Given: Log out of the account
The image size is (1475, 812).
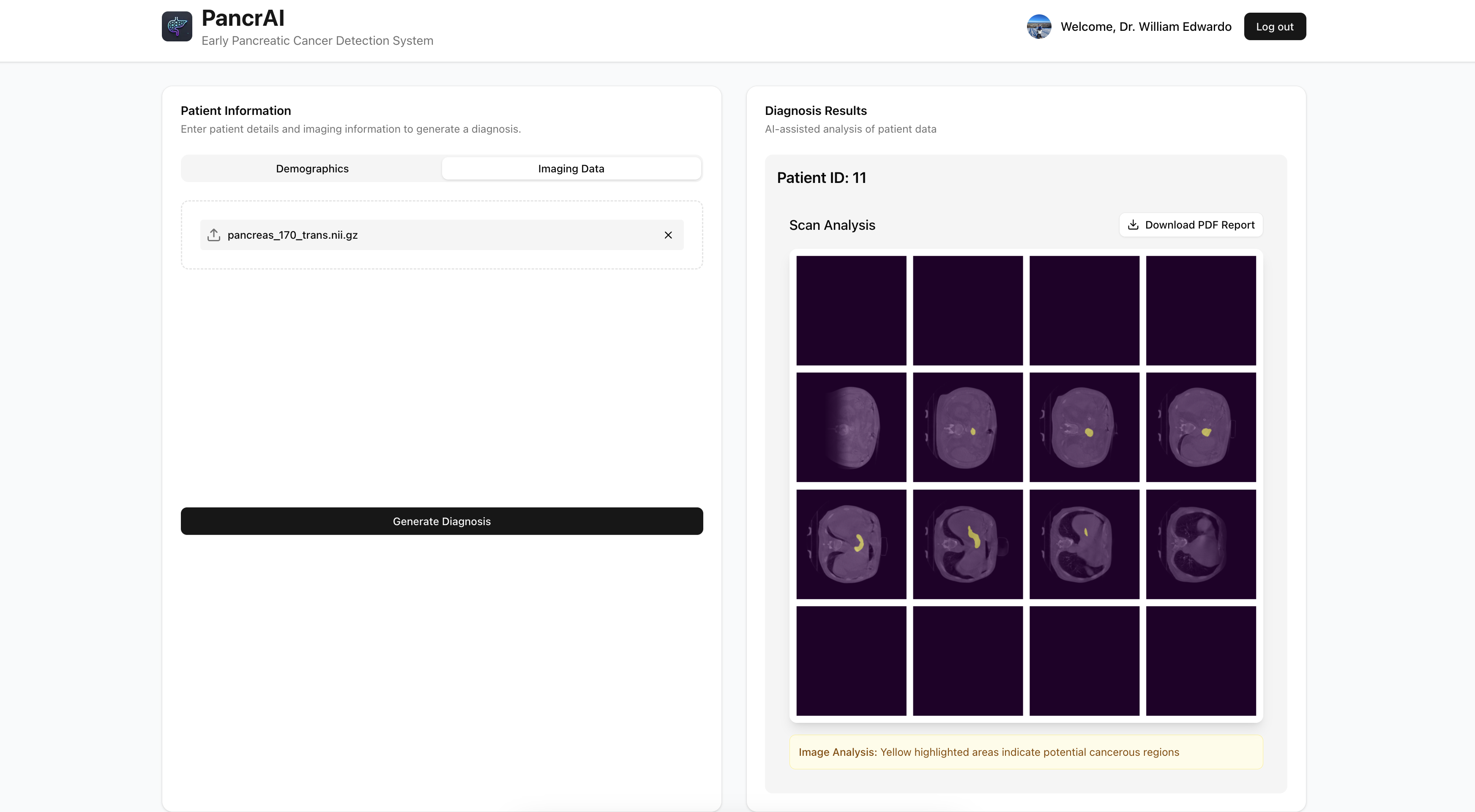Looking at the screenshot, I should pos(1274,26).
